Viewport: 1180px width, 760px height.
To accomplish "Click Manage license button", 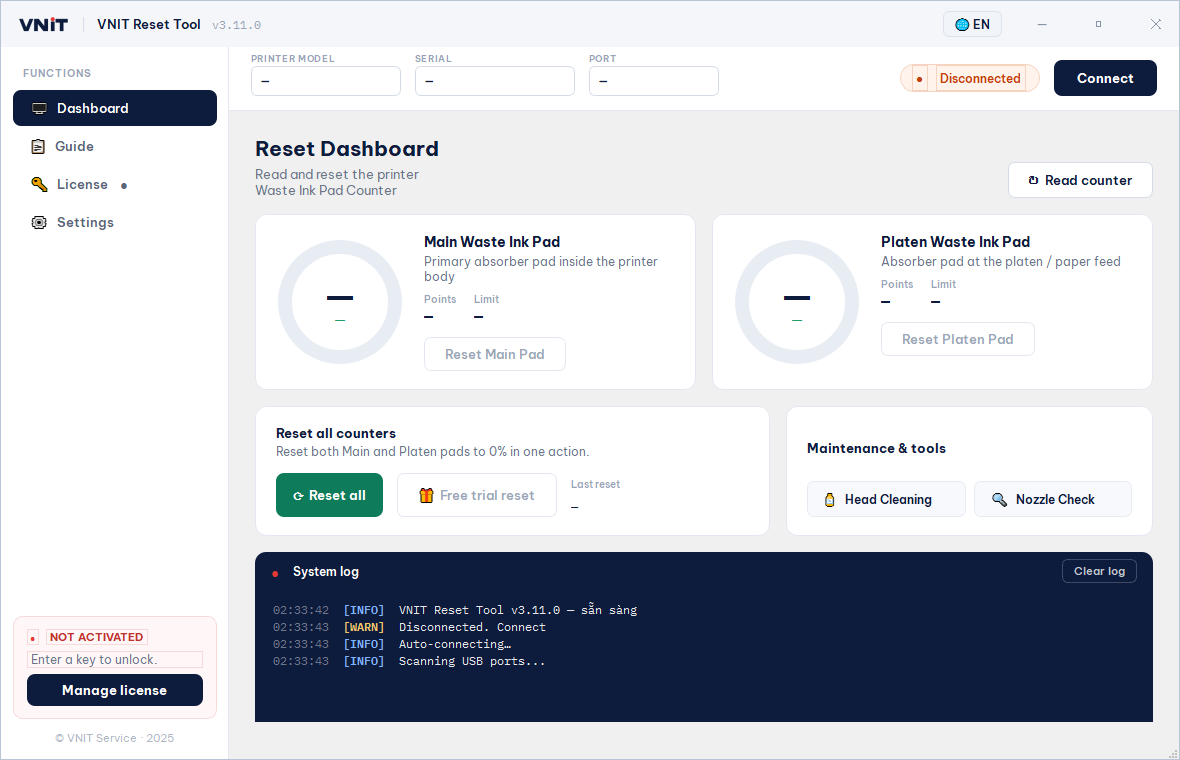I will tap(115, 690).
